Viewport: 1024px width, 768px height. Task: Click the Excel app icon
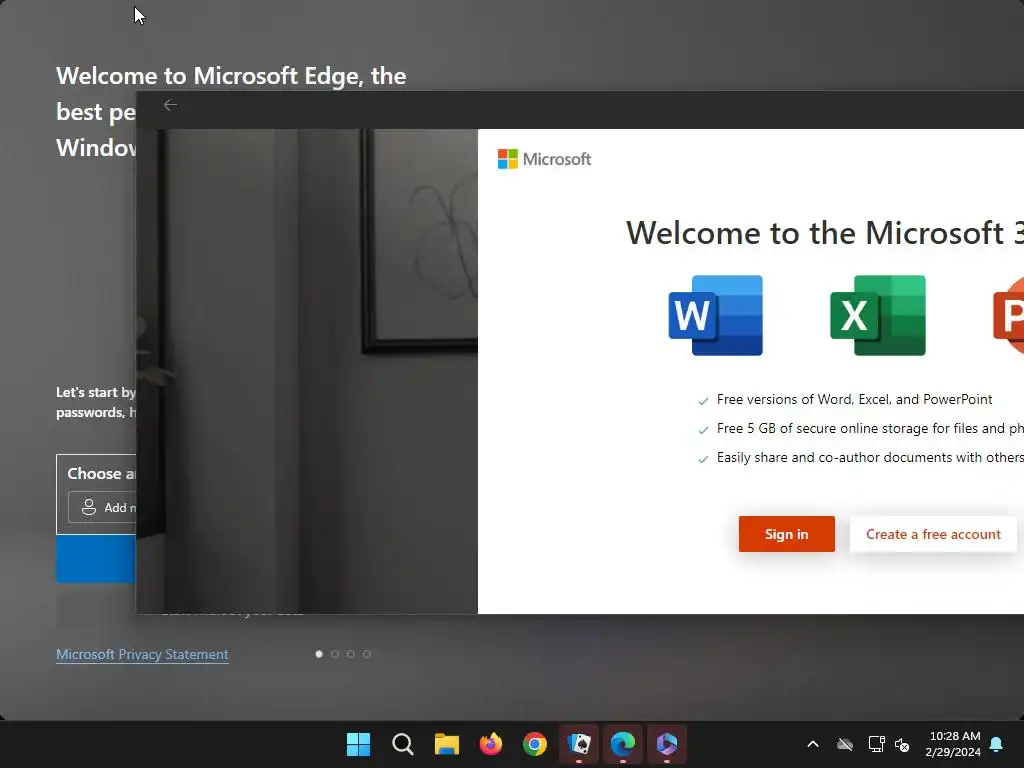pos(878,315)
